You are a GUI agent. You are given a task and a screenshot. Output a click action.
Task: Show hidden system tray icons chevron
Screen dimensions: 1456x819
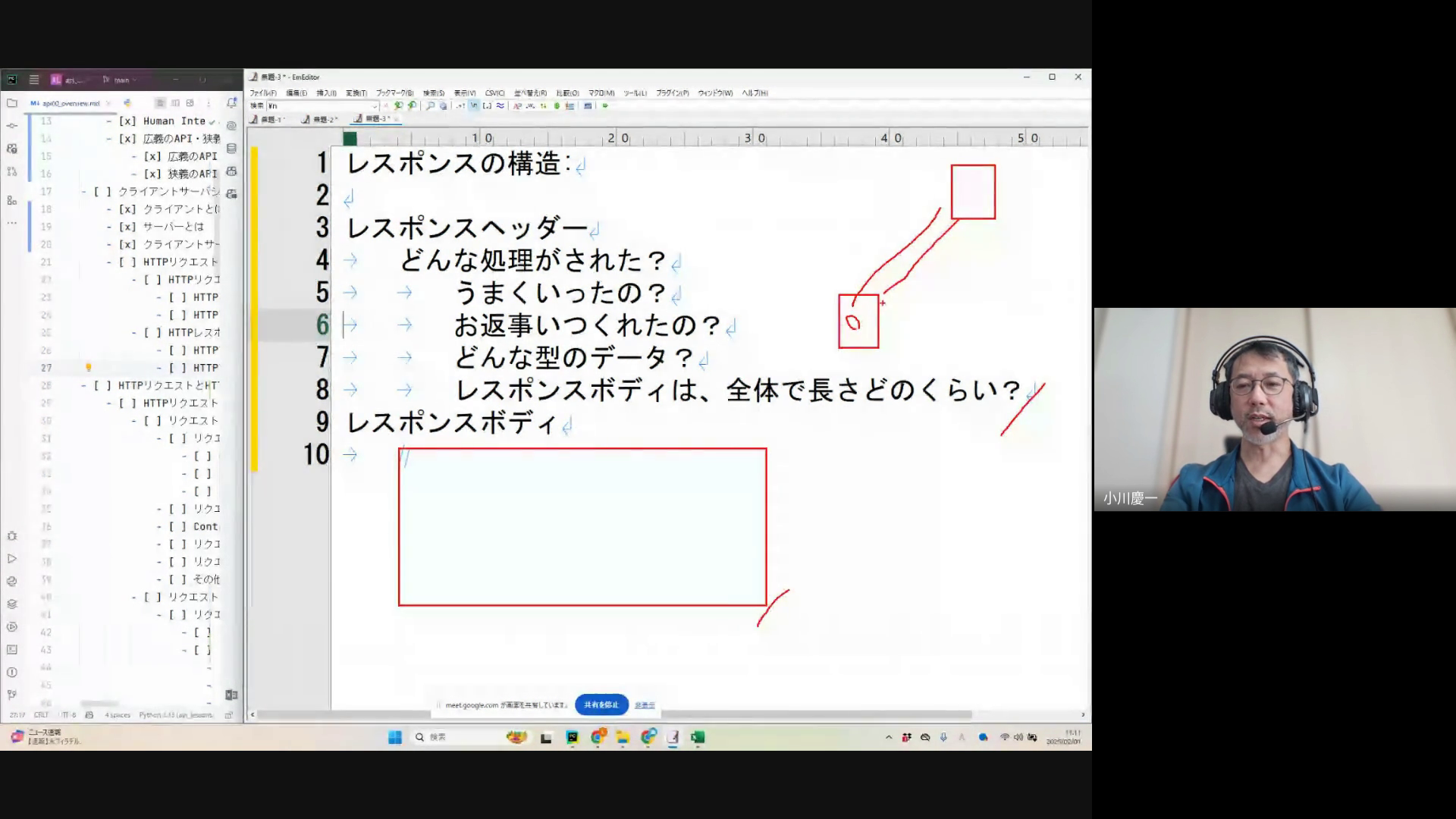coord(889,737)
